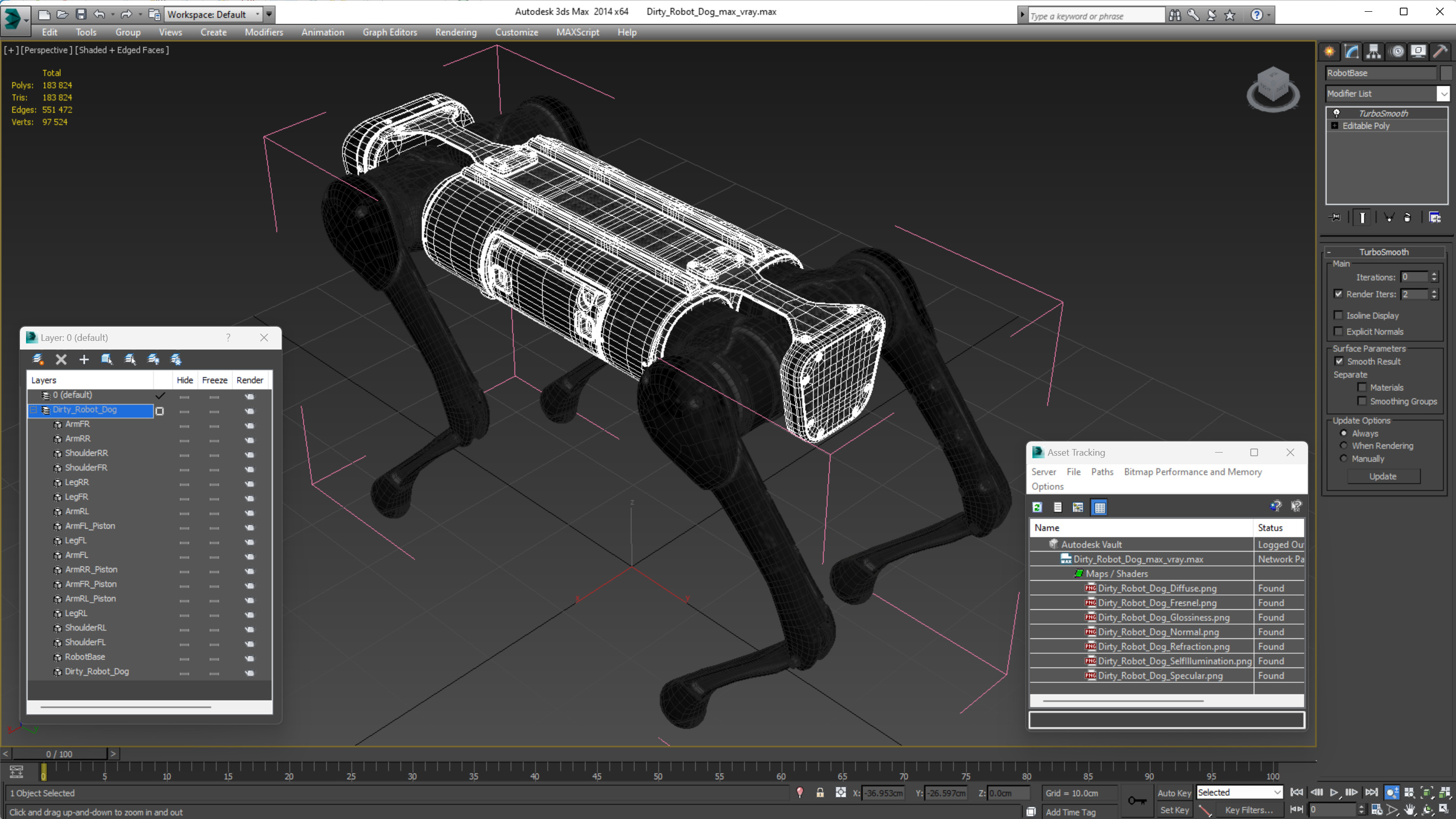1456x819 pixels.
Task: Enable Isoline Display checkbox
Action: [1339, 315]
